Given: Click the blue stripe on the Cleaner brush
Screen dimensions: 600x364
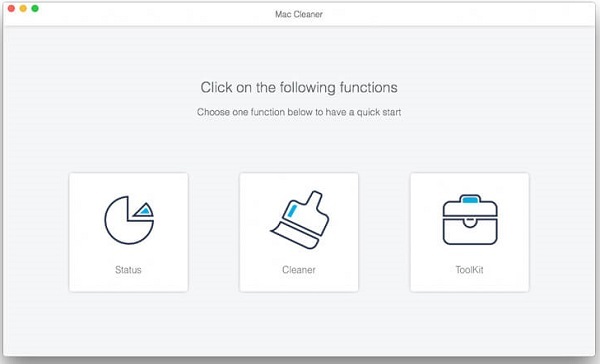Looking at the screenshot, I should point(292,210).
